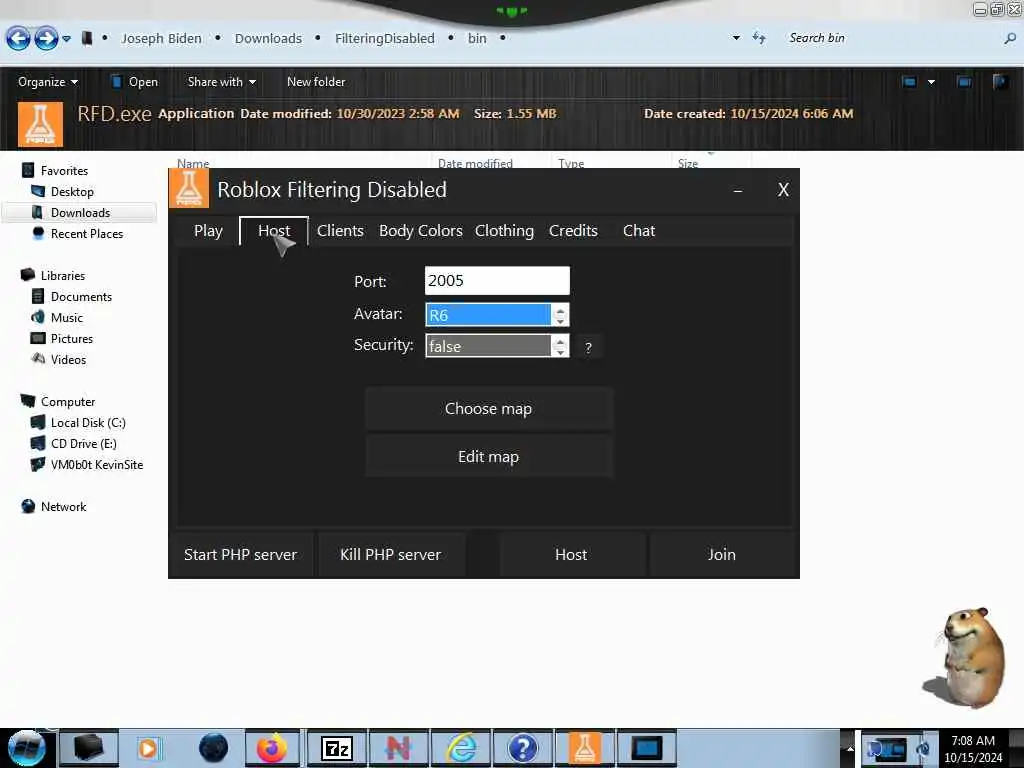
Task: Open the Start menu orb
Action: [26, 748]
